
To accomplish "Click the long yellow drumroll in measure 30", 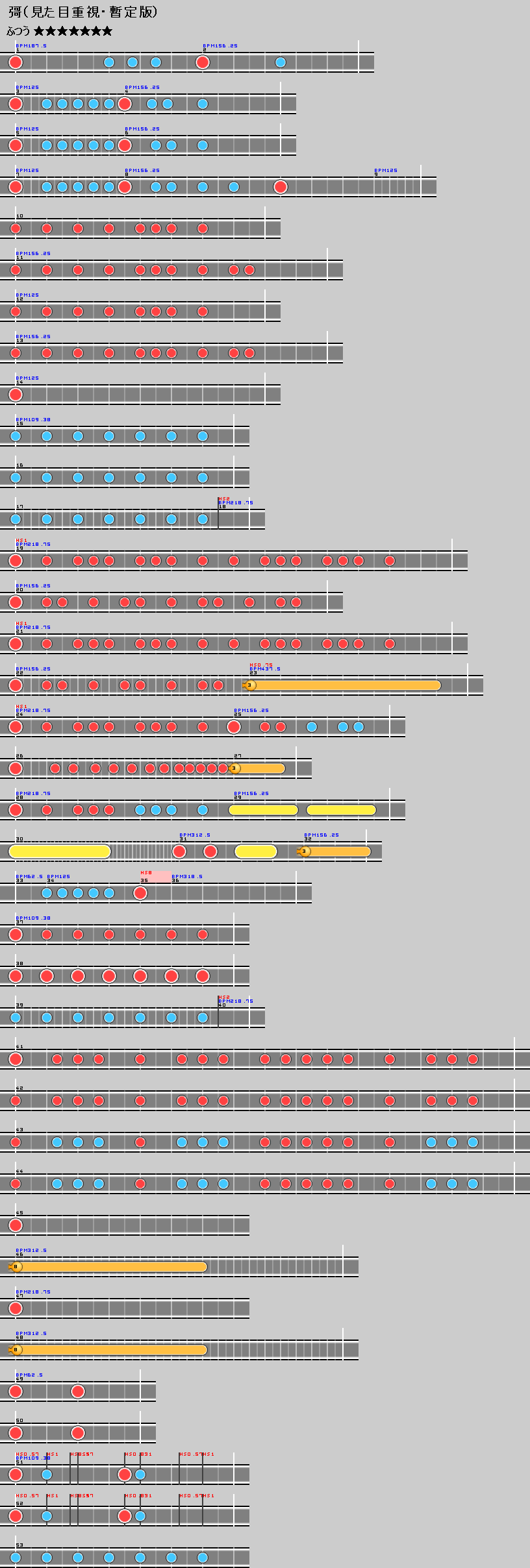I will 60,851.
